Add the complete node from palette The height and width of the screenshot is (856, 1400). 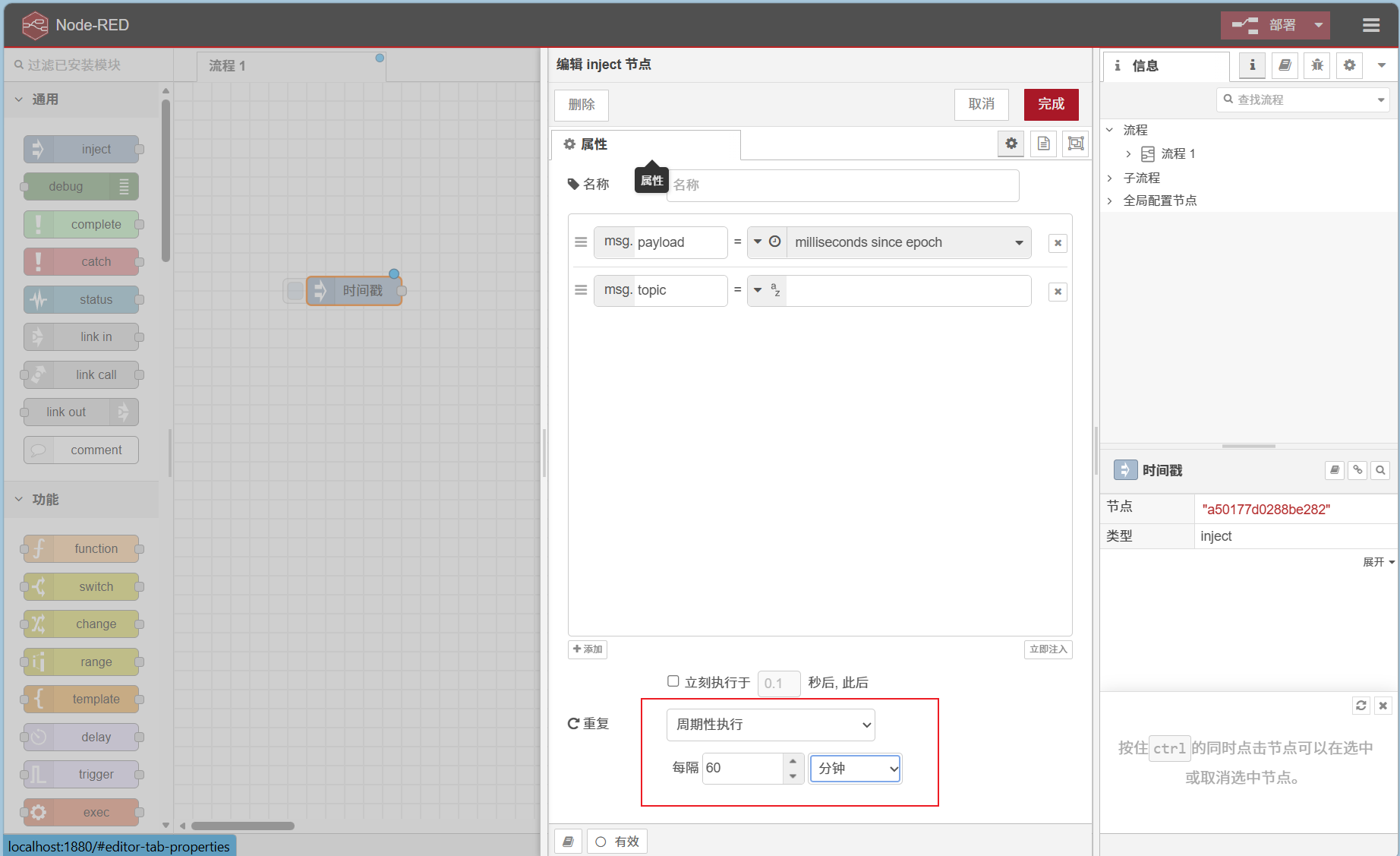pyautogui.click(x=82, y=225)
